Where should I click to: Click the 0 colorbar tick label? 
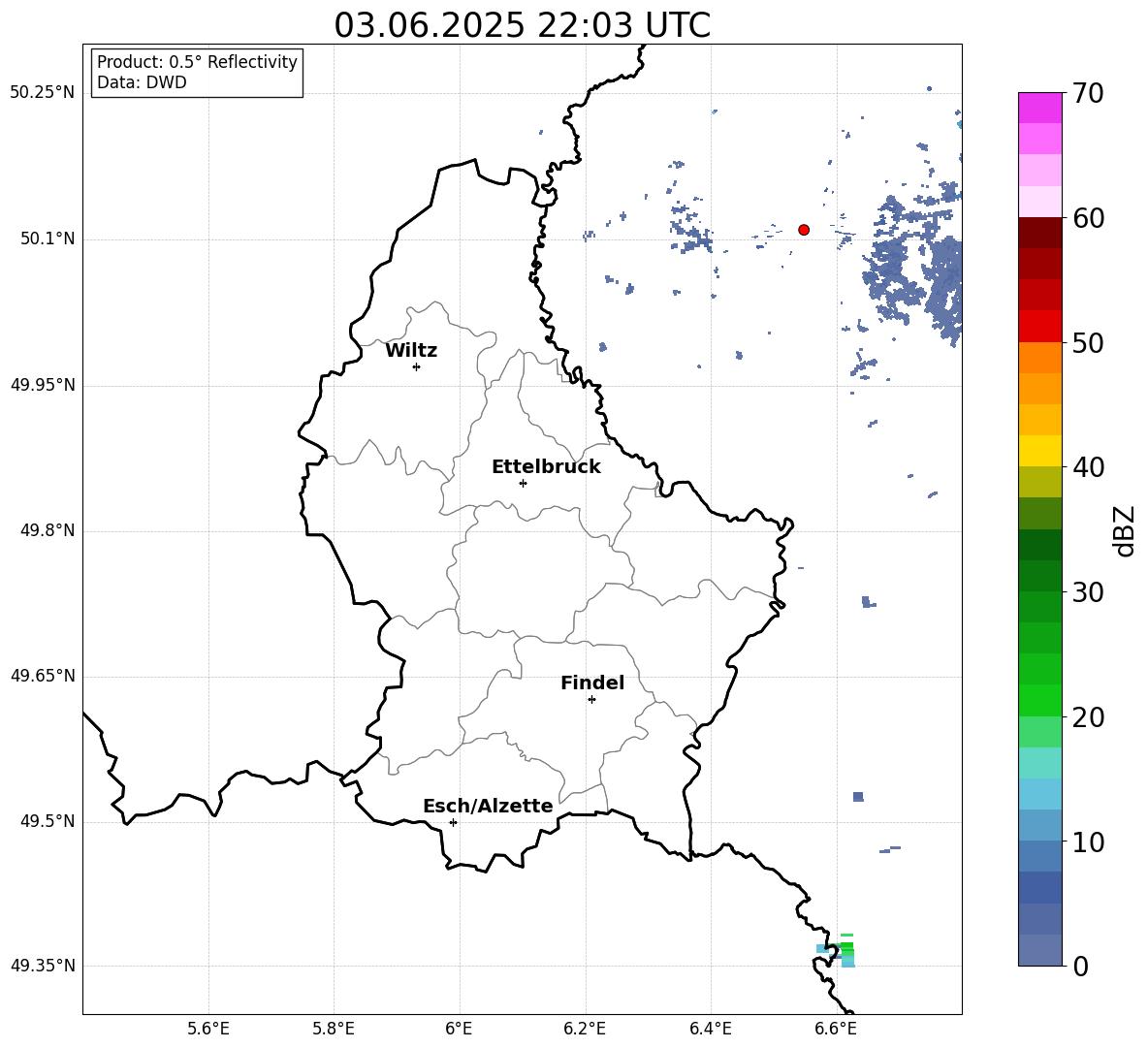[x=1080, y=966]
